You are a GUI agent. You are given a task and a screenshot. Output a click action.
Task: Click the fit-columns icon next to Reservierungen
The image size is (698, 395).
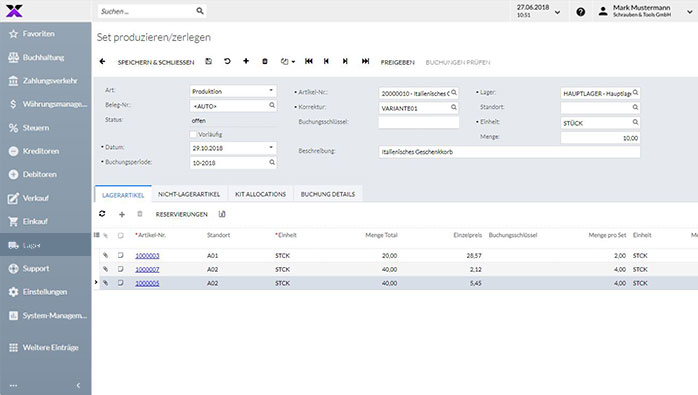coord(222,214)
